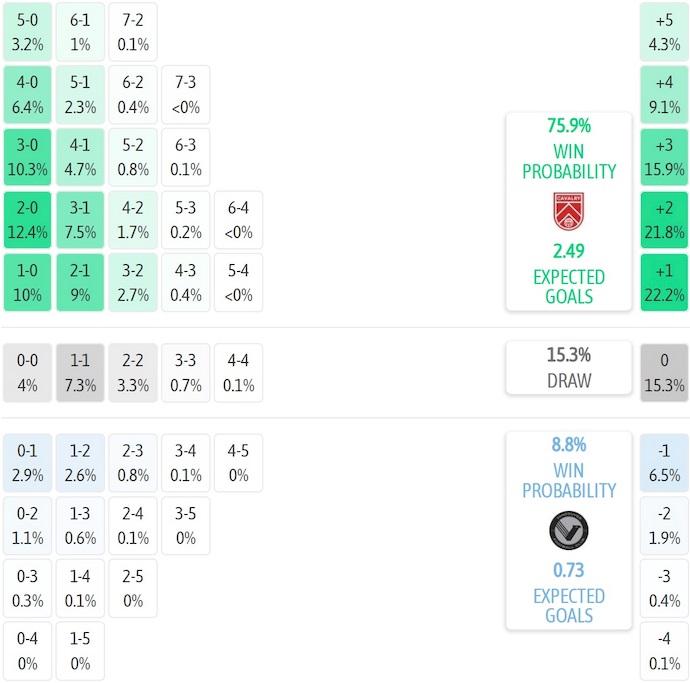Click the 0 margin draw box

point(664,373)
